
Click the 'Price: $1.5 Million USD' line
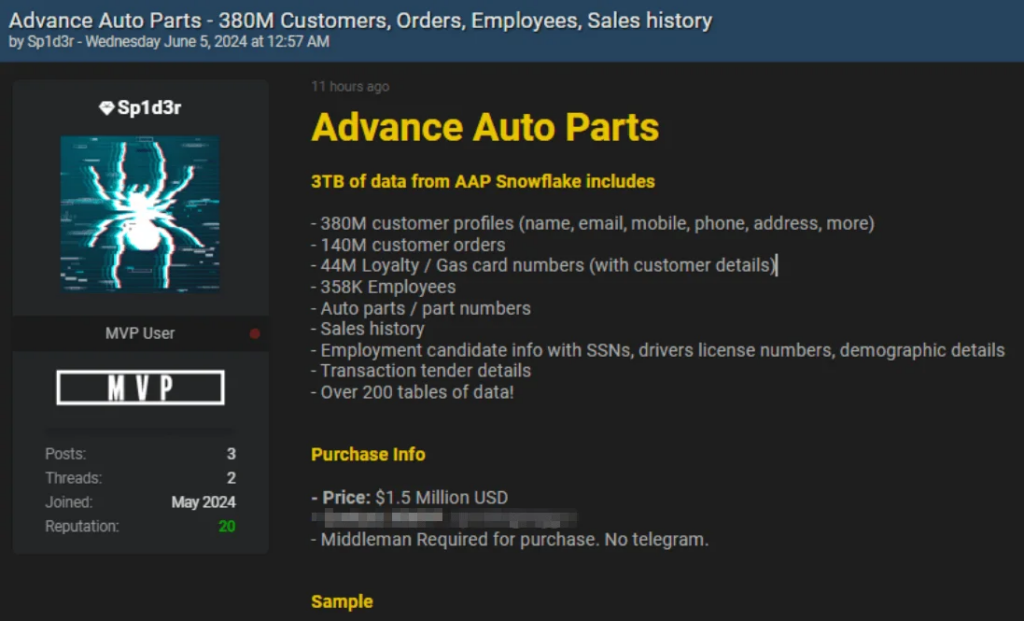click(409, 498)
